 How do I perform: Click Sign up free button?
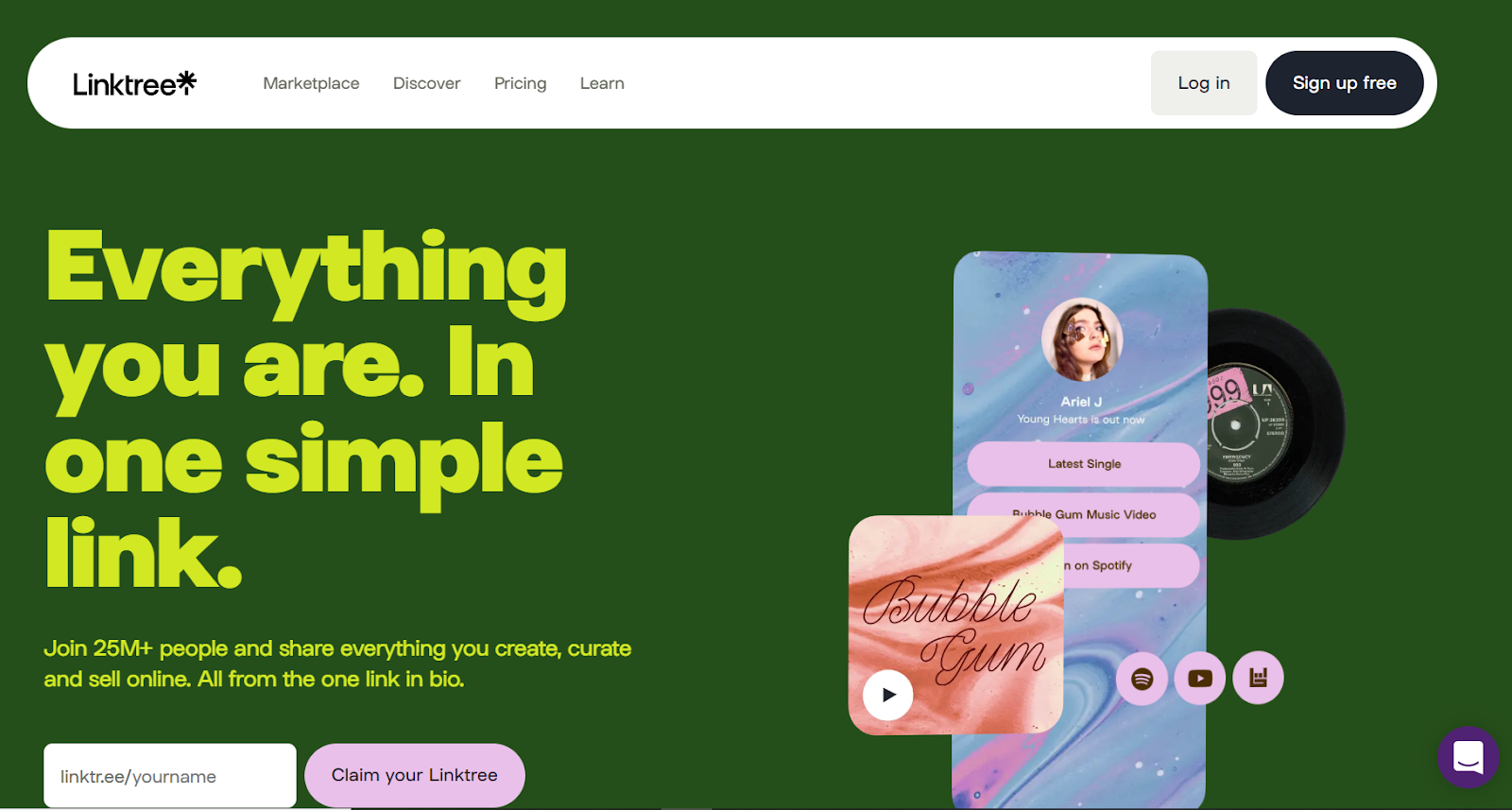point(1345,83)
